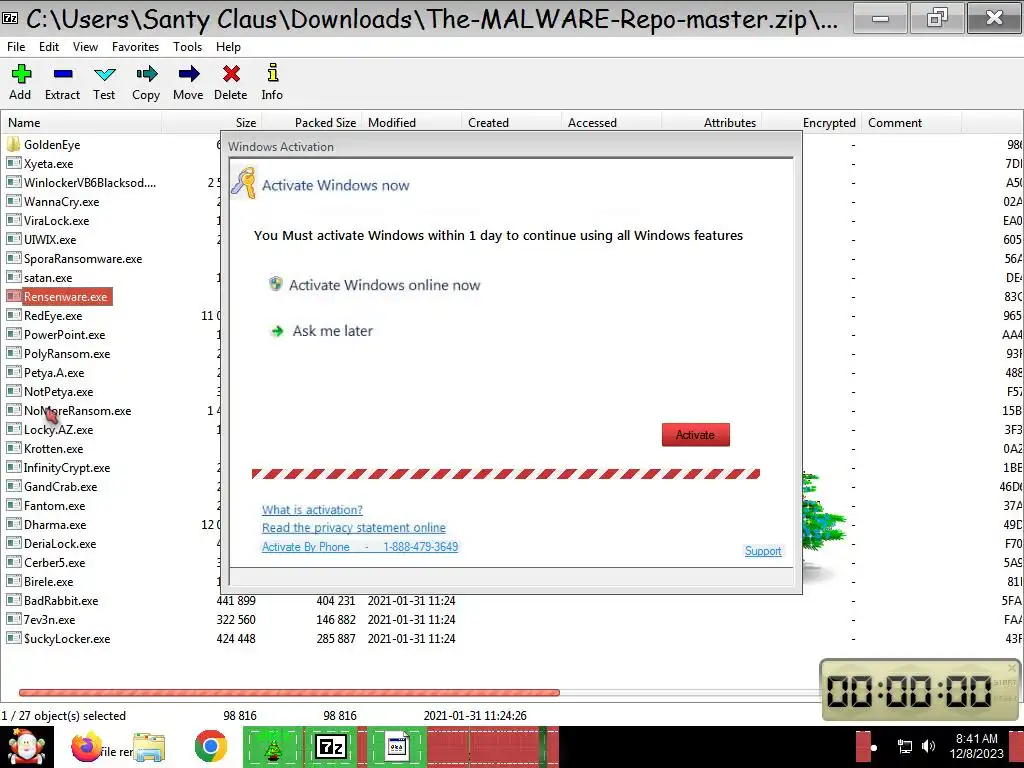Click the Krotten.exe file icon

point(14,448)
